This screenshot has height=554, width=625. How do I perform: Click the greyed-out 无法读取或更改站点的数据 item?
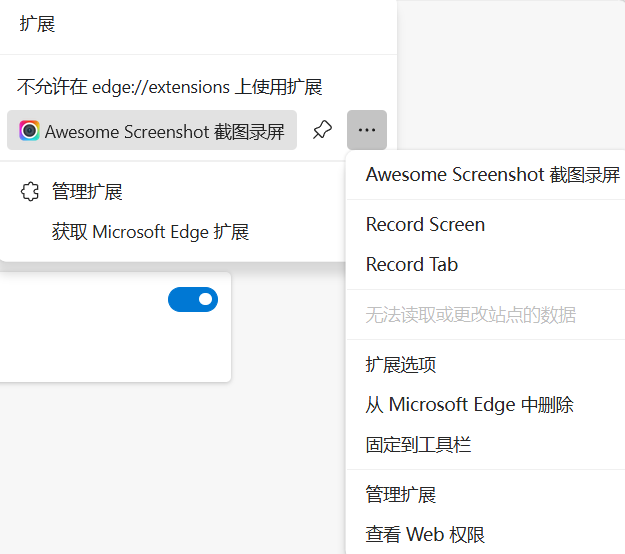click(x=470, y=315)
